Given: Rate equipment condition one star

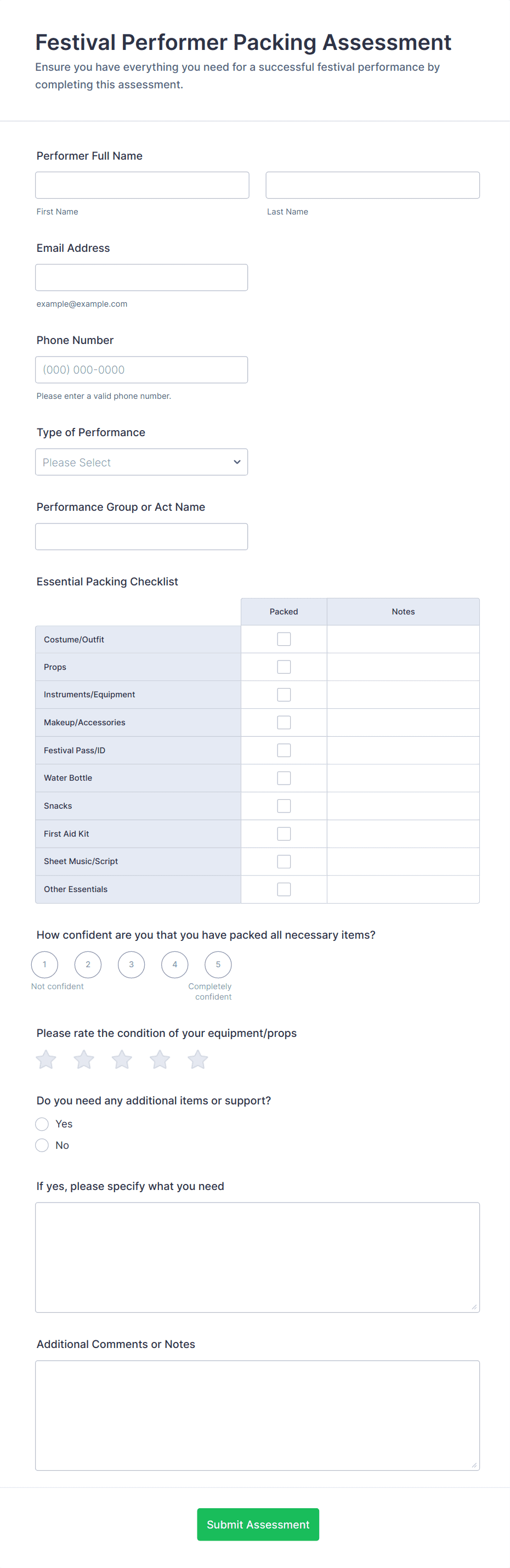Looking at the screenshot, I should 46,1059.
